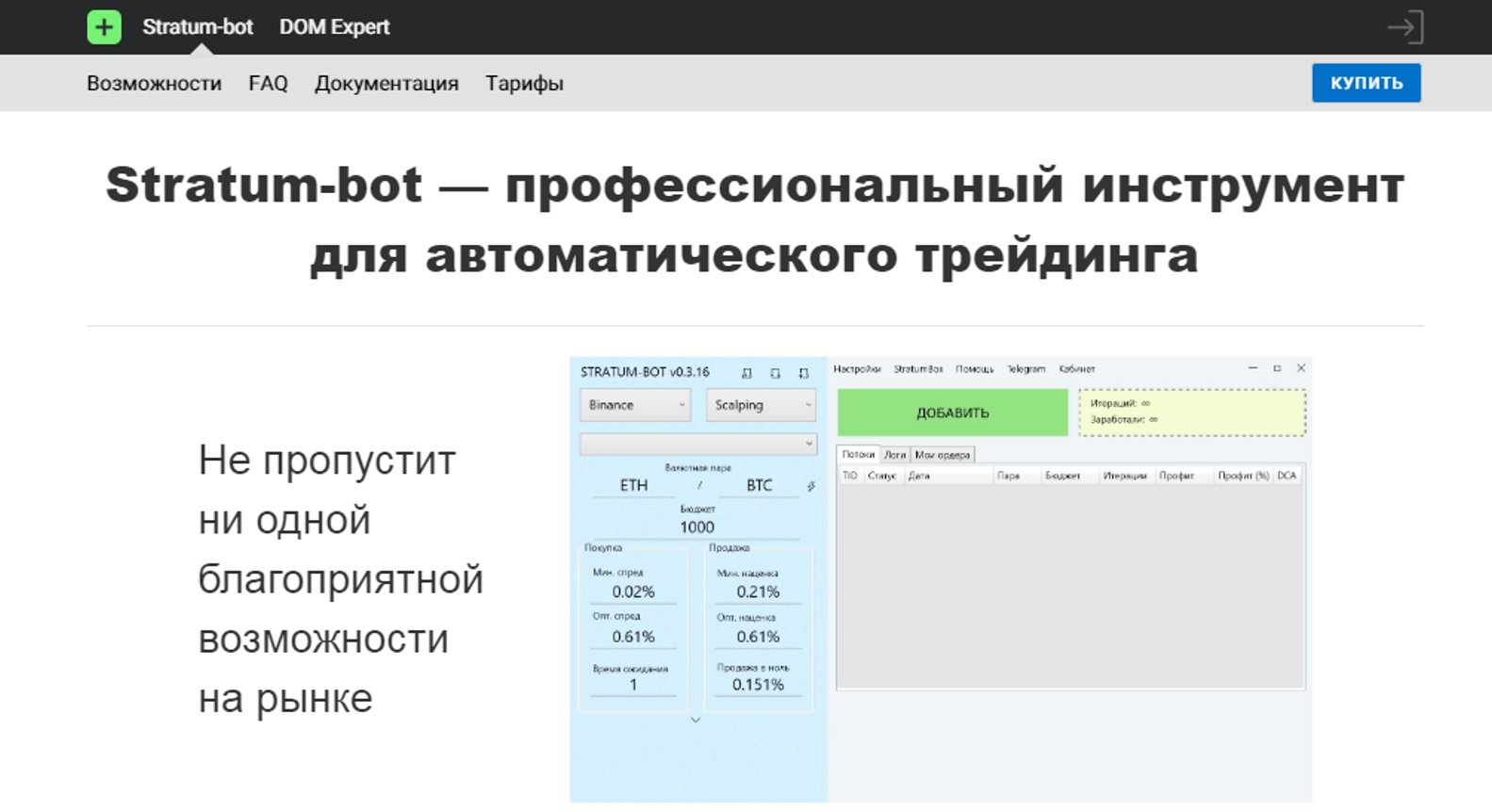Open the StratumBox menu

click(x=918, y=369)
